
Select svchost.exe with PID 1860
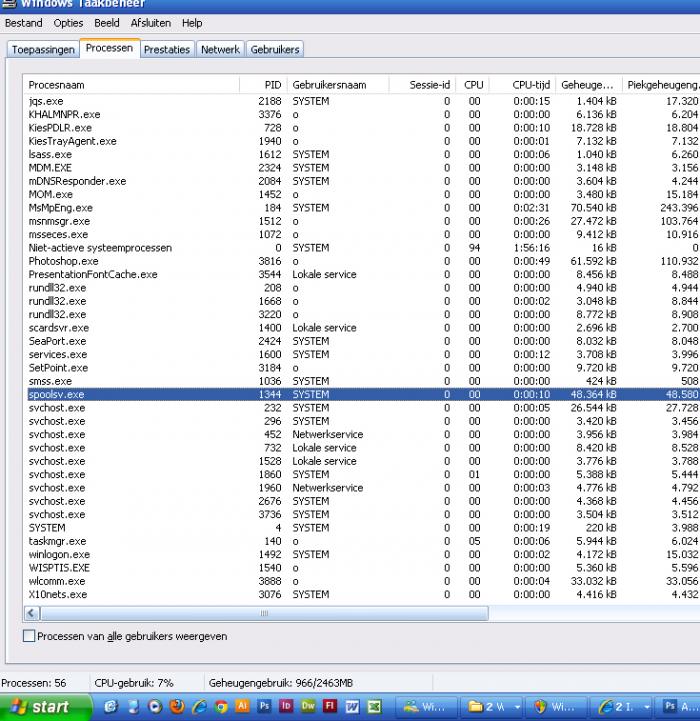[363, 475]
